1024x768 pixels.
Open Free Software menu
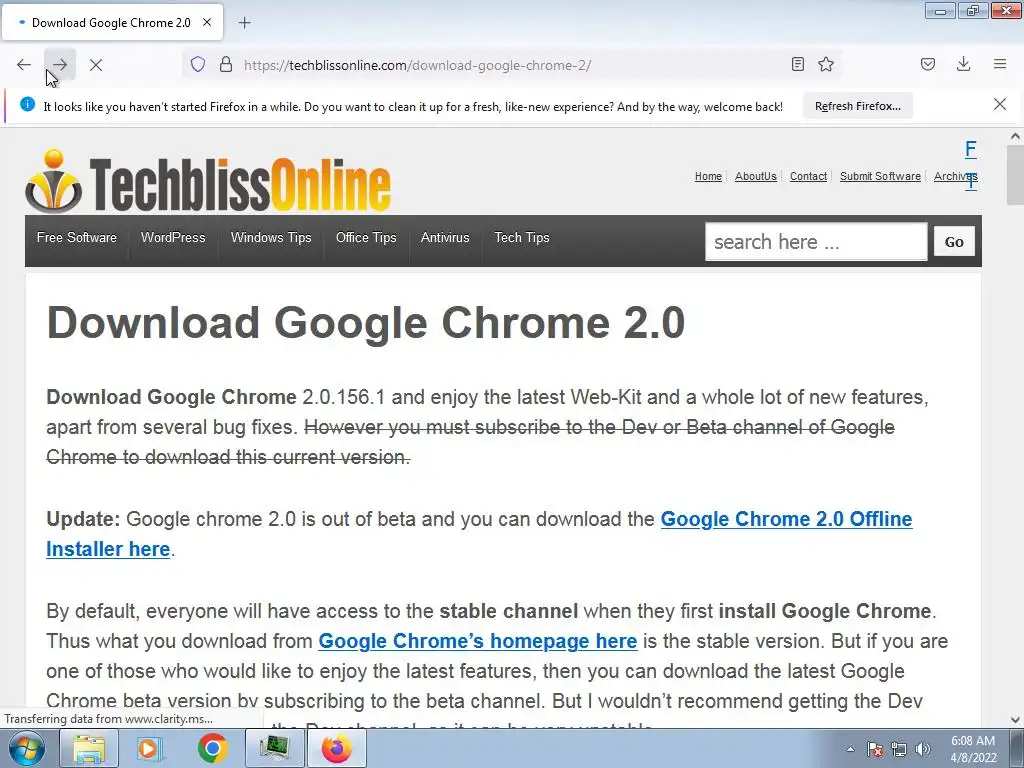pos(76,238)
